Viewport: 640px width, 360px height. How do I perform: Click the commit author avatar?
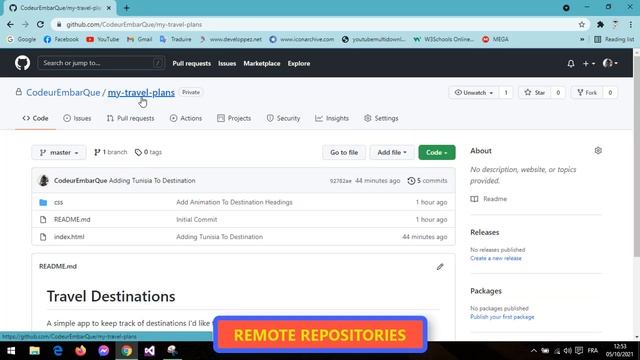pos(44,180)
